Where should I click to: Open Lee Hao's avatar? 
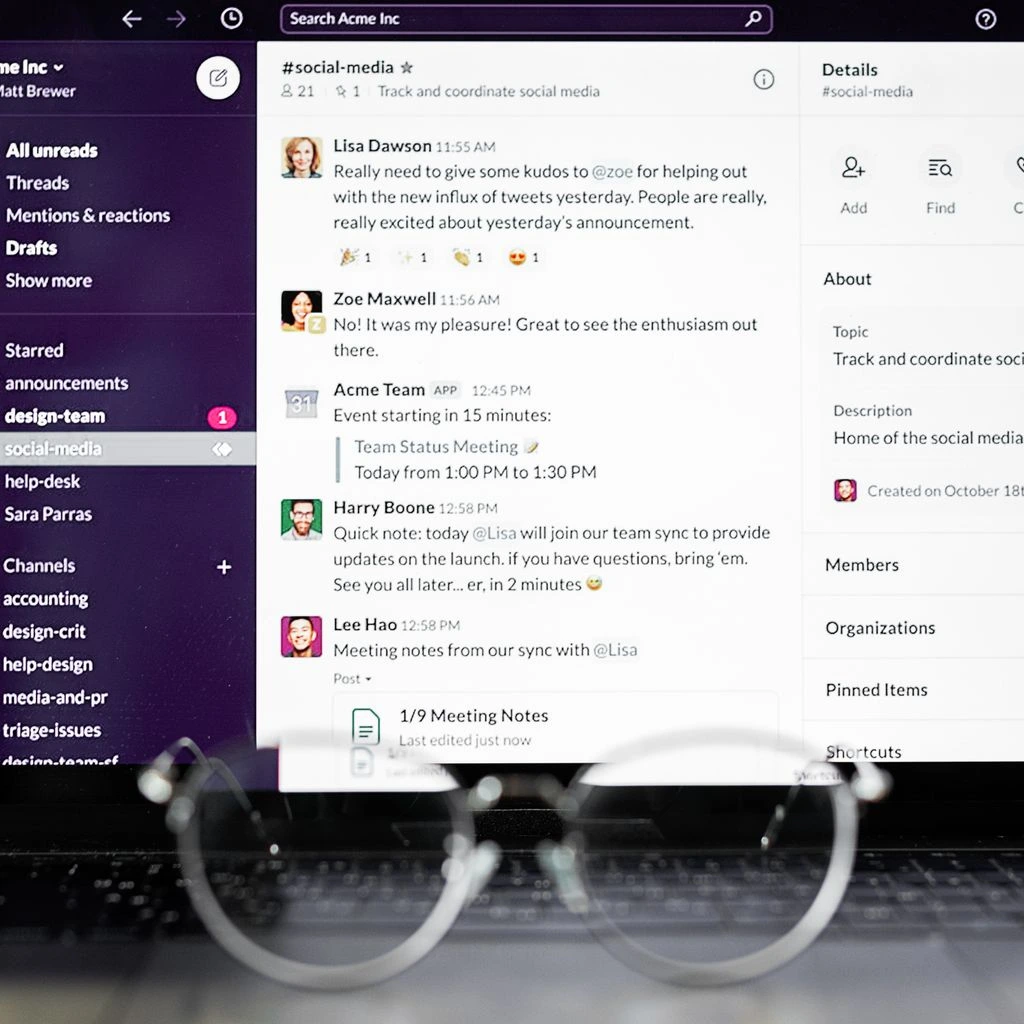click(302, 637)
